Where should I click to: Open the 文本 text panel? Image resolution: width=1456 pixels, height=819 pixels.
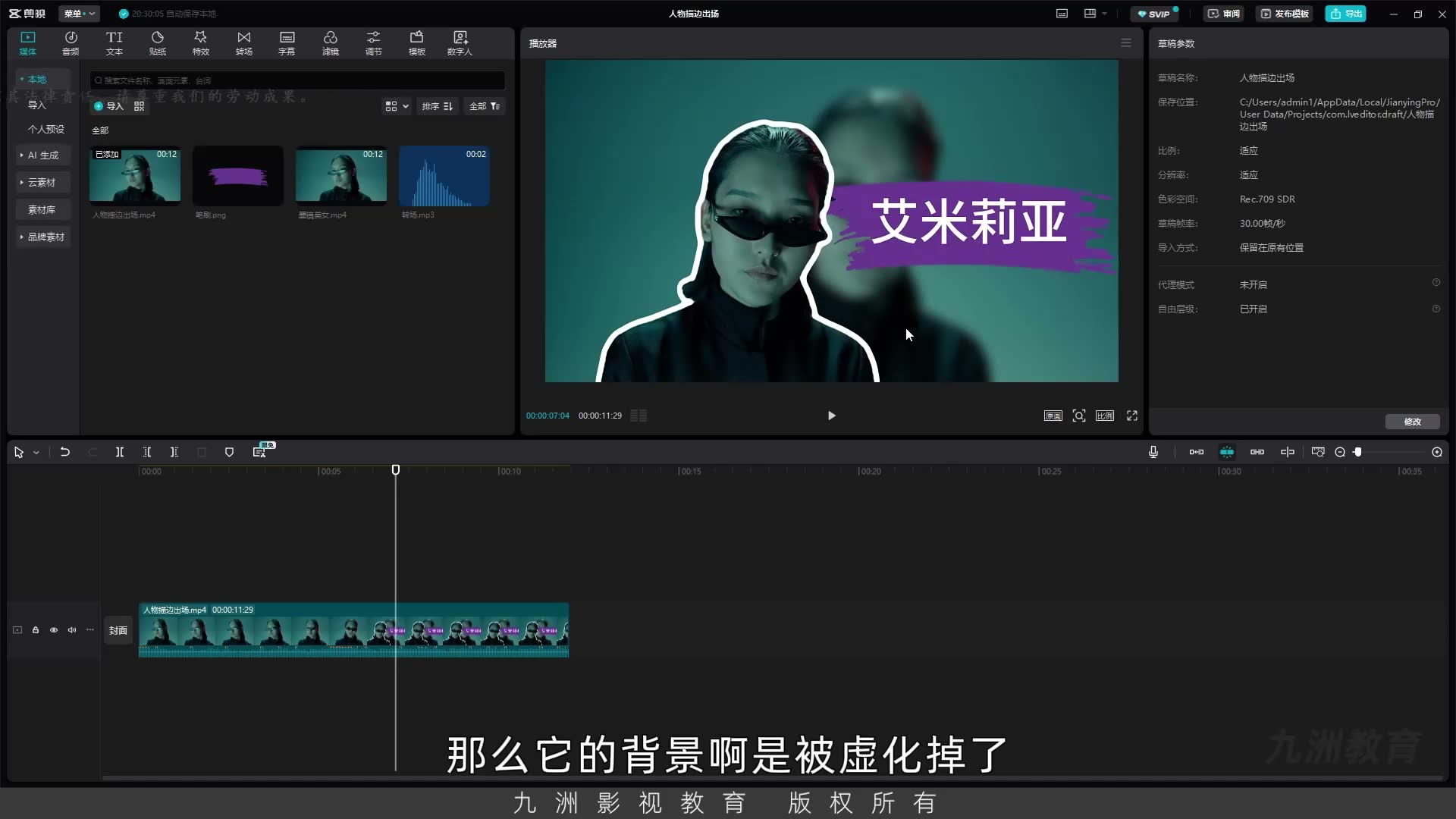[x=115, y=43]
